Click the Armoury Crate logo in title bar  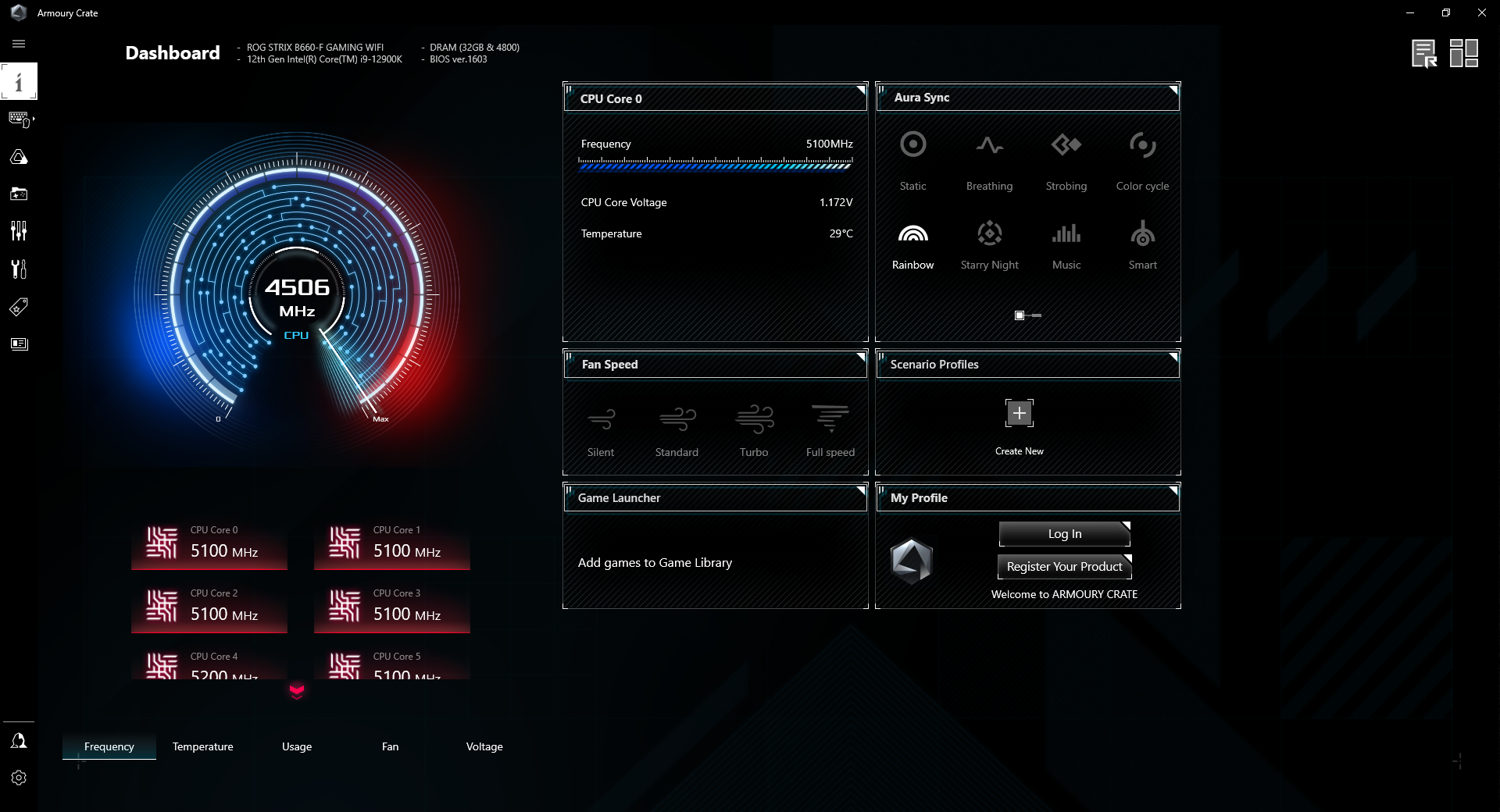pyautogui.click(x=19, y=12)
